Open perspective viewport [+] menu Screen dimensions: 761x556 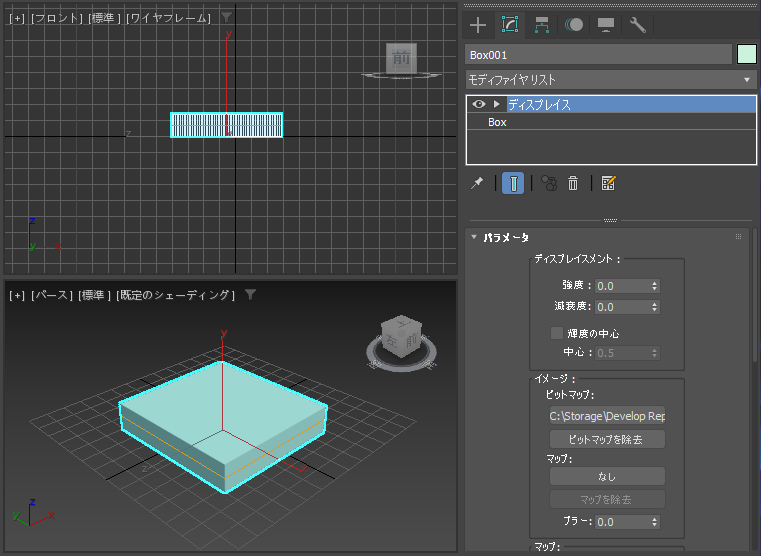17,295
